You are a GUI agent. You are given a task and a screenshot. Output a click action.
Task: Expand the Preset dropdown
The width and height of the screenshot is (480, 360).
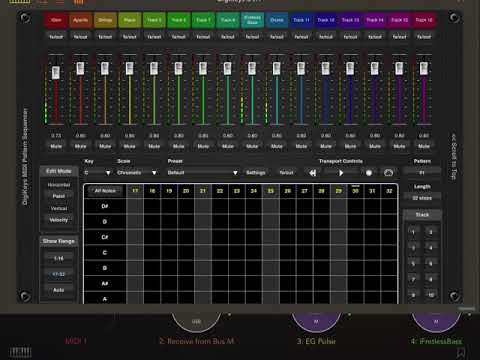(202, 173)
